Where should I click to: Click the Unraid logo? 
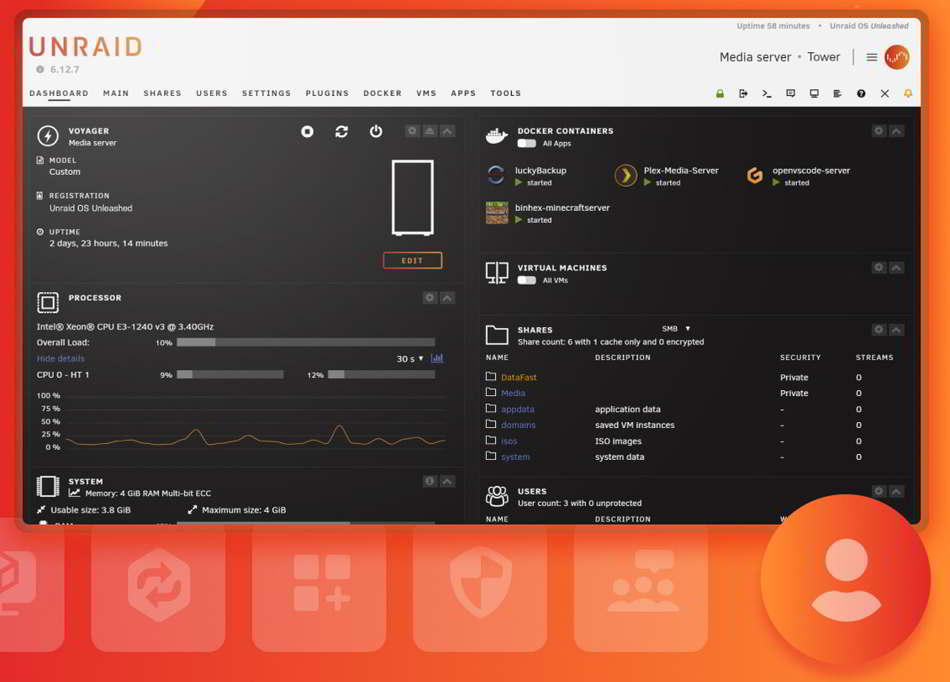[85, 46]
